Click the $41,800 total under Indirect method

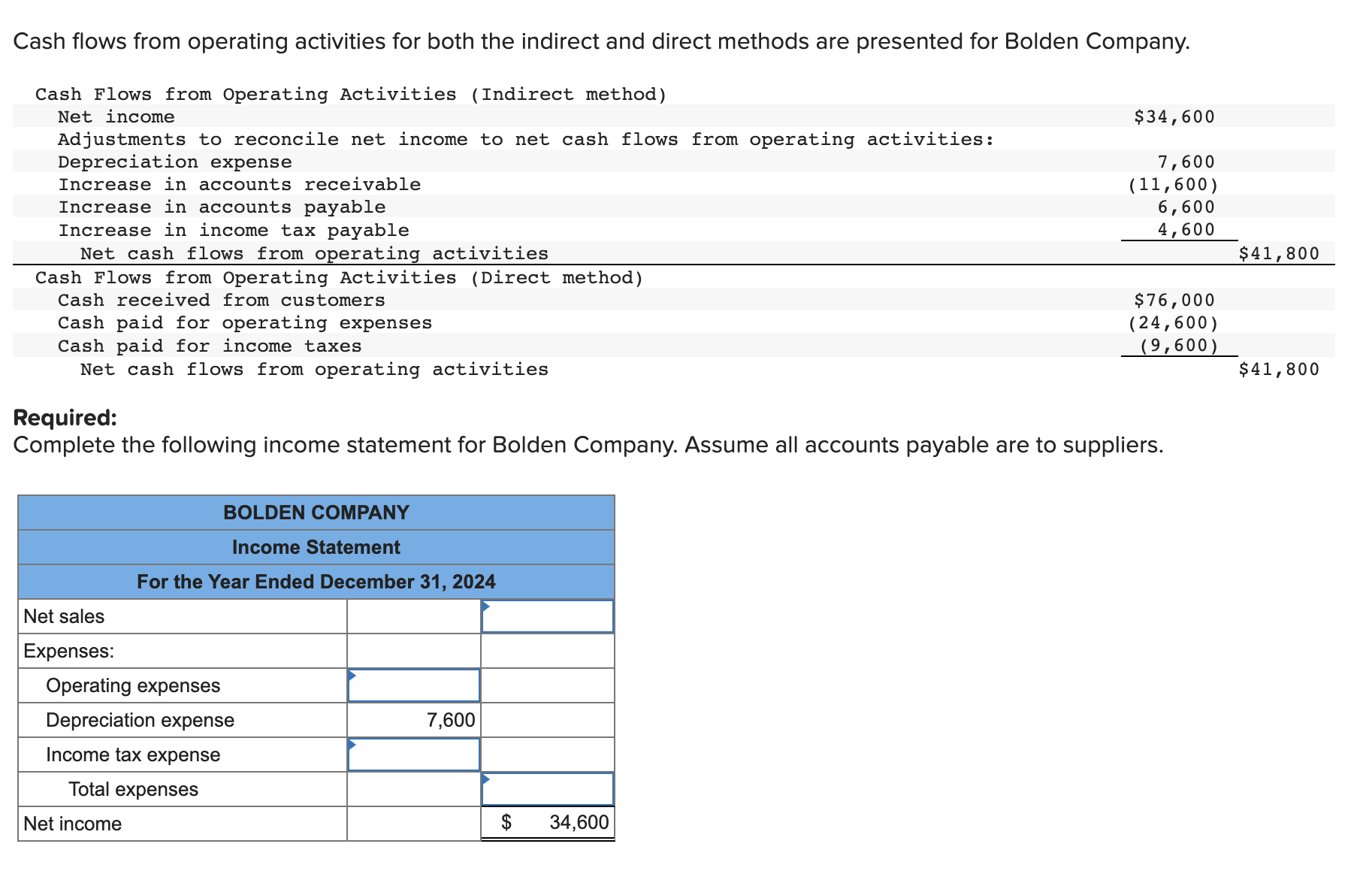1279,253
